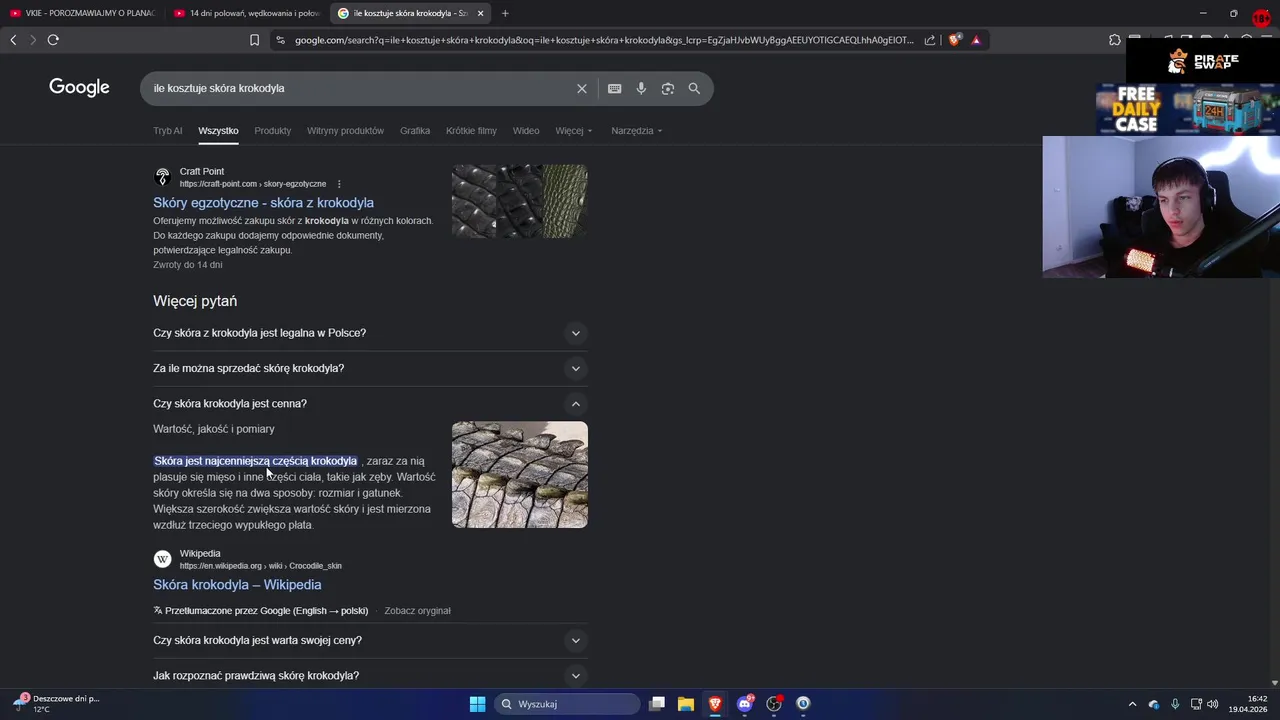Image resolution: width=1280 pixels, height=720 pixels.
Task: Switch to the 'Produkty' tab
Action: coord(272,131)
